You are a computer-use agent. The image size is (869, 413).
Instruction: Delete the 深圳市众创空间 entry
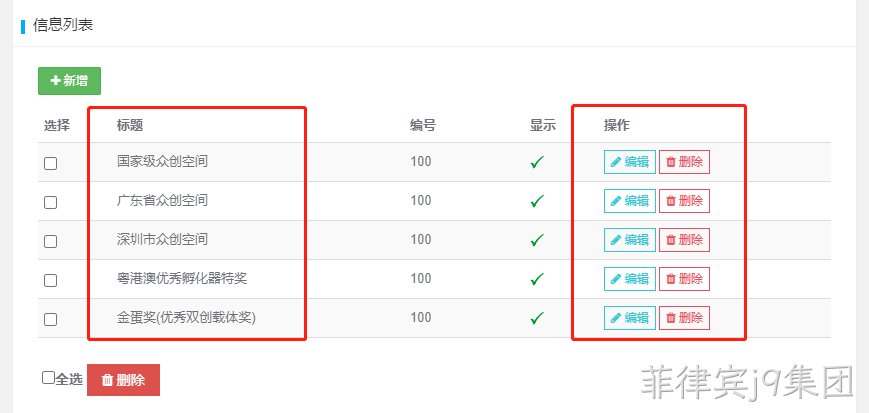[x=684, y=240]
